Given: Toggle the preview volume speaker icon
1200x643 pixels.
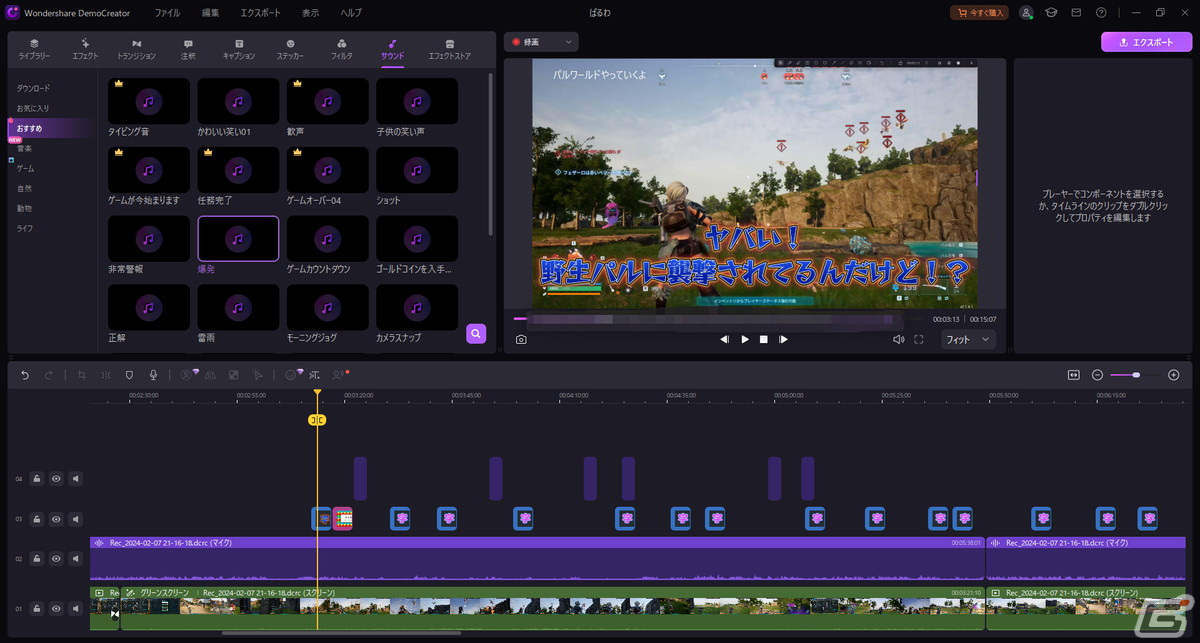Looking at the screenshot, I should (898, 339).
